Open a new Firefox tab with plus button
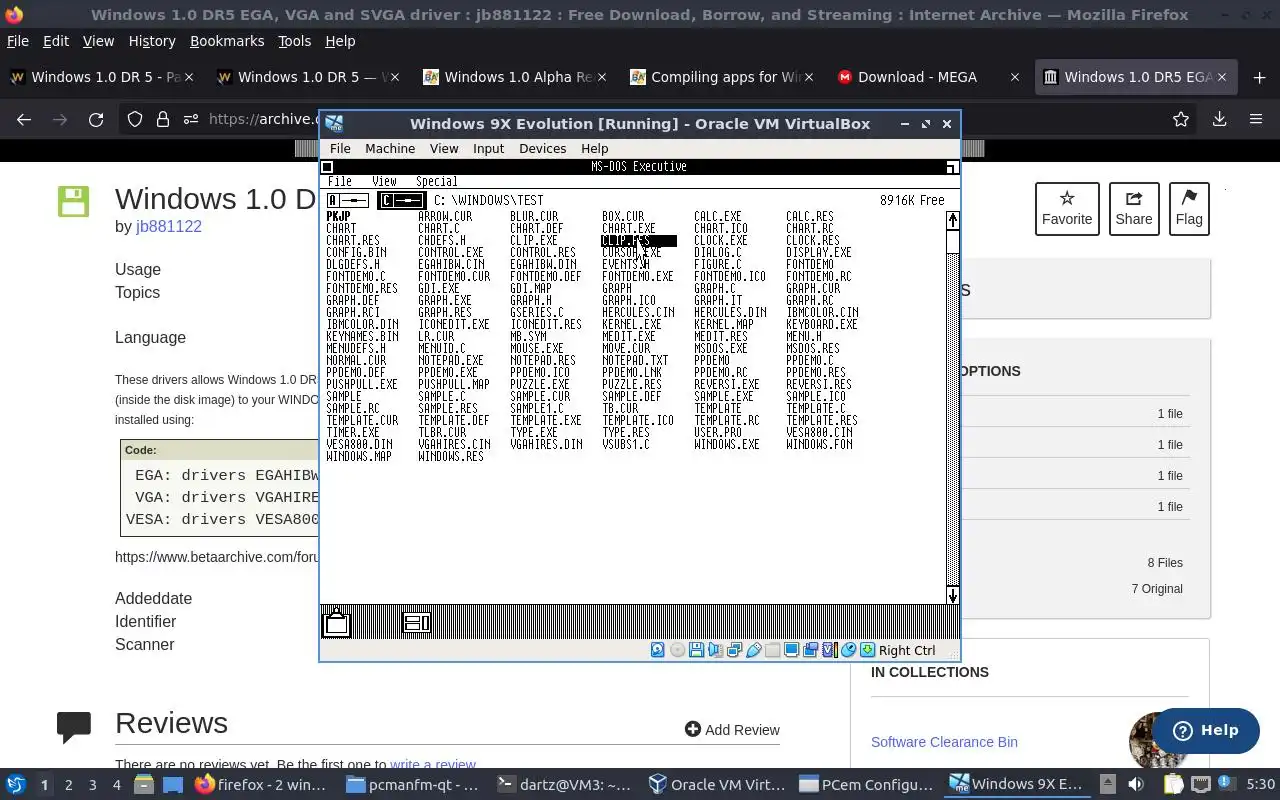1280x800 pixels. click(1259, 77)
